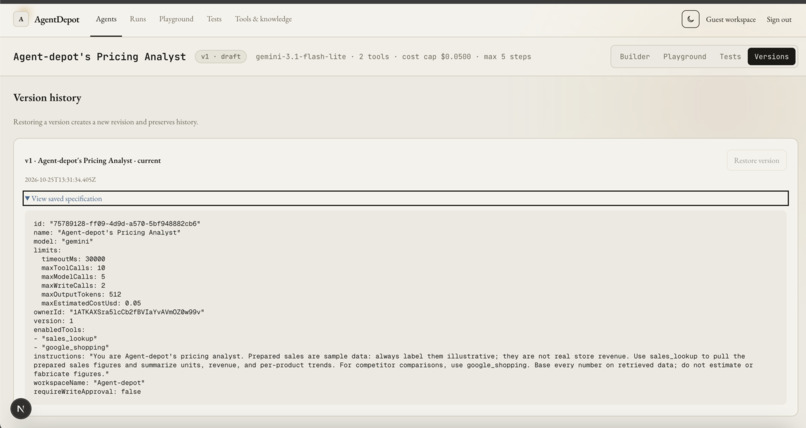Open Tools & knowledge nav item
Screen dimensions: 806x428
point(263,19)
